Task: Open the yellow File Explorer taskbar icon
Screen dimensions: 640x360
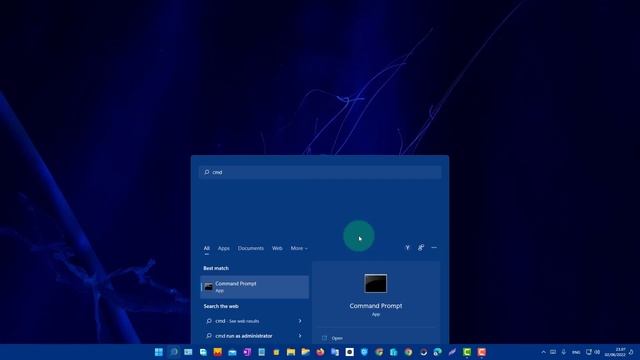Action: tap(291, 352)
